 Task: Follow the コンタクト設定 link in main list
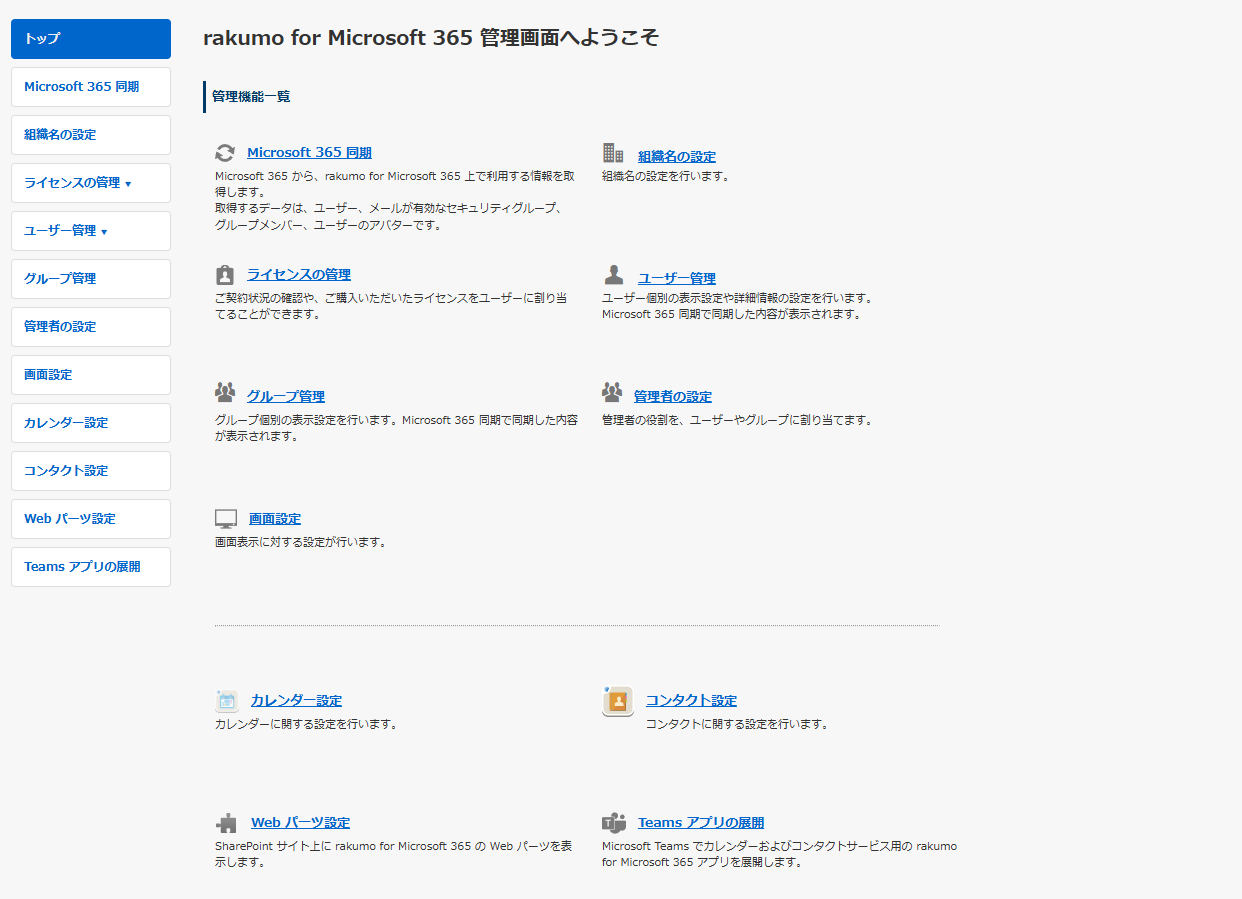click(x=691, y=700)
